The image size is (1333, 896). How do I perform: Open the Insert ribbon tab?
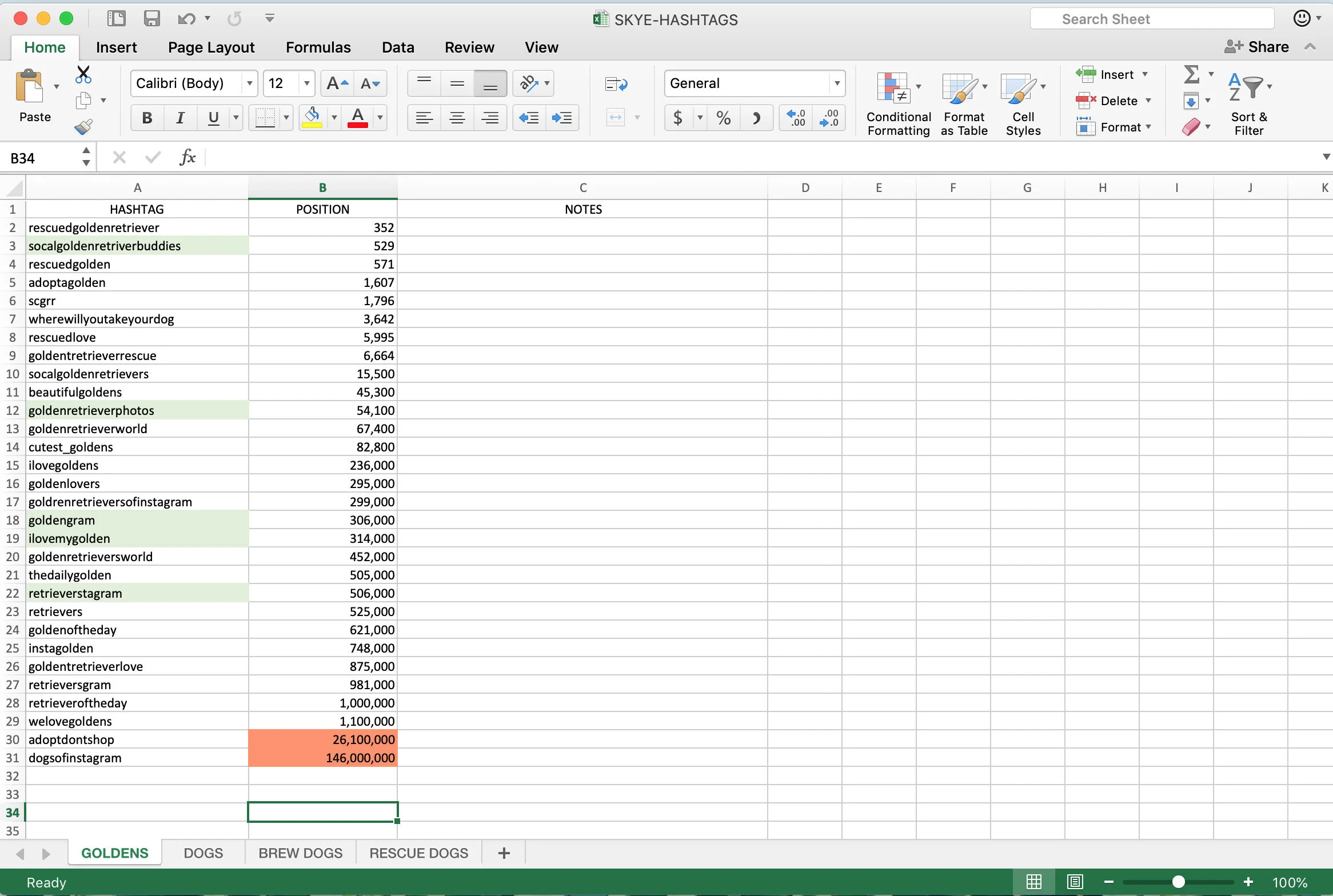[117, 47]
